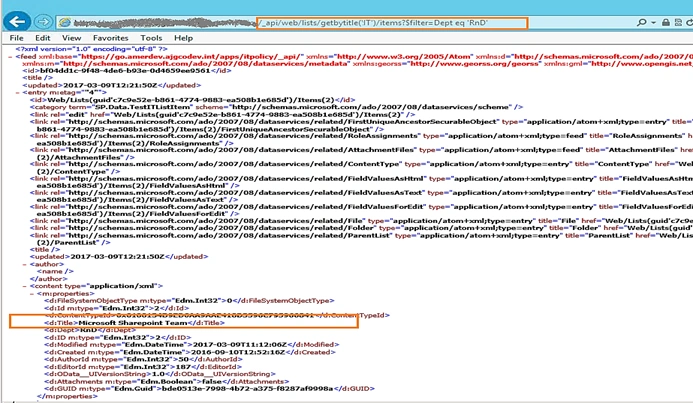The image size is (693, 403).
Task: Open the File menu
Action: [16, 38]
